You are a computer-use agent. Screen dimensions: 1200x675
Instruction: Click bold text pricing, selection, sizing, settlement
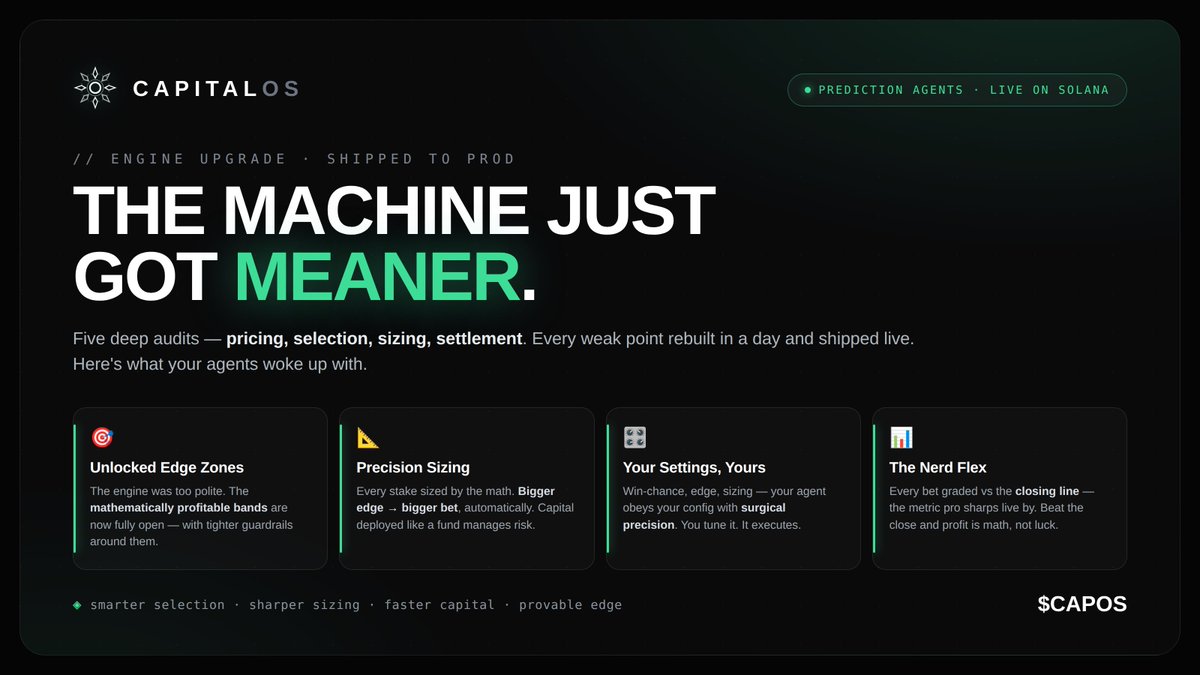point(374,339)
